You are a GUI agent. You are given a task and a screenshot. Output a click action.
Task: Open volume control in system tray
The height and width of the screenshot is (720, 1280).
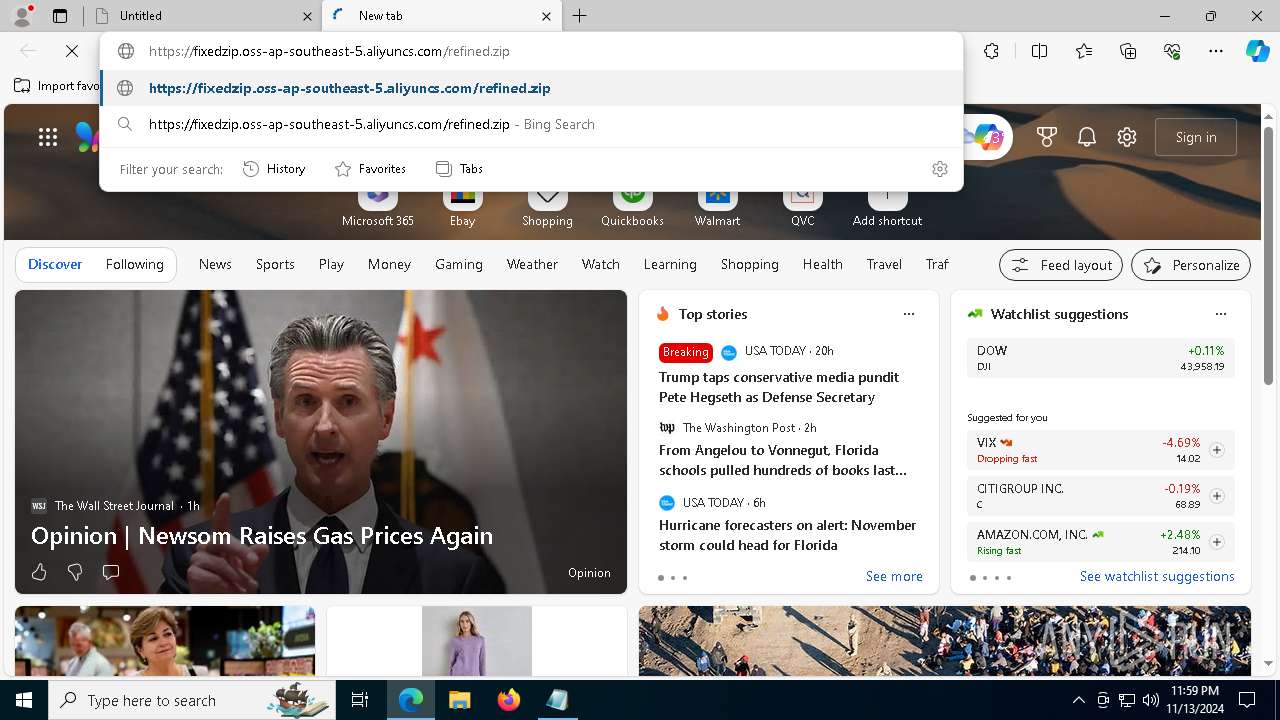pyautogui.click(x=1150, y=700)
